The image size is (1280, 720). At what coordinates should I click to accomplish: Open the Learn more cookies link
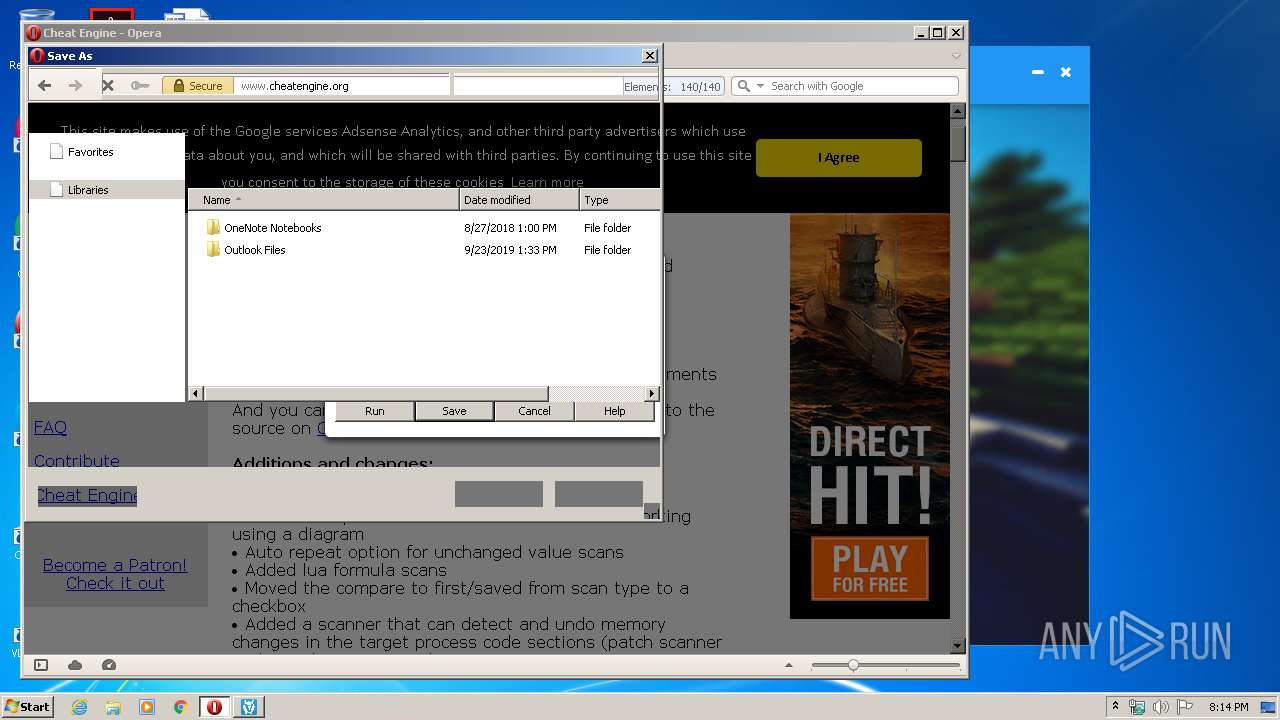coord(547,182)
